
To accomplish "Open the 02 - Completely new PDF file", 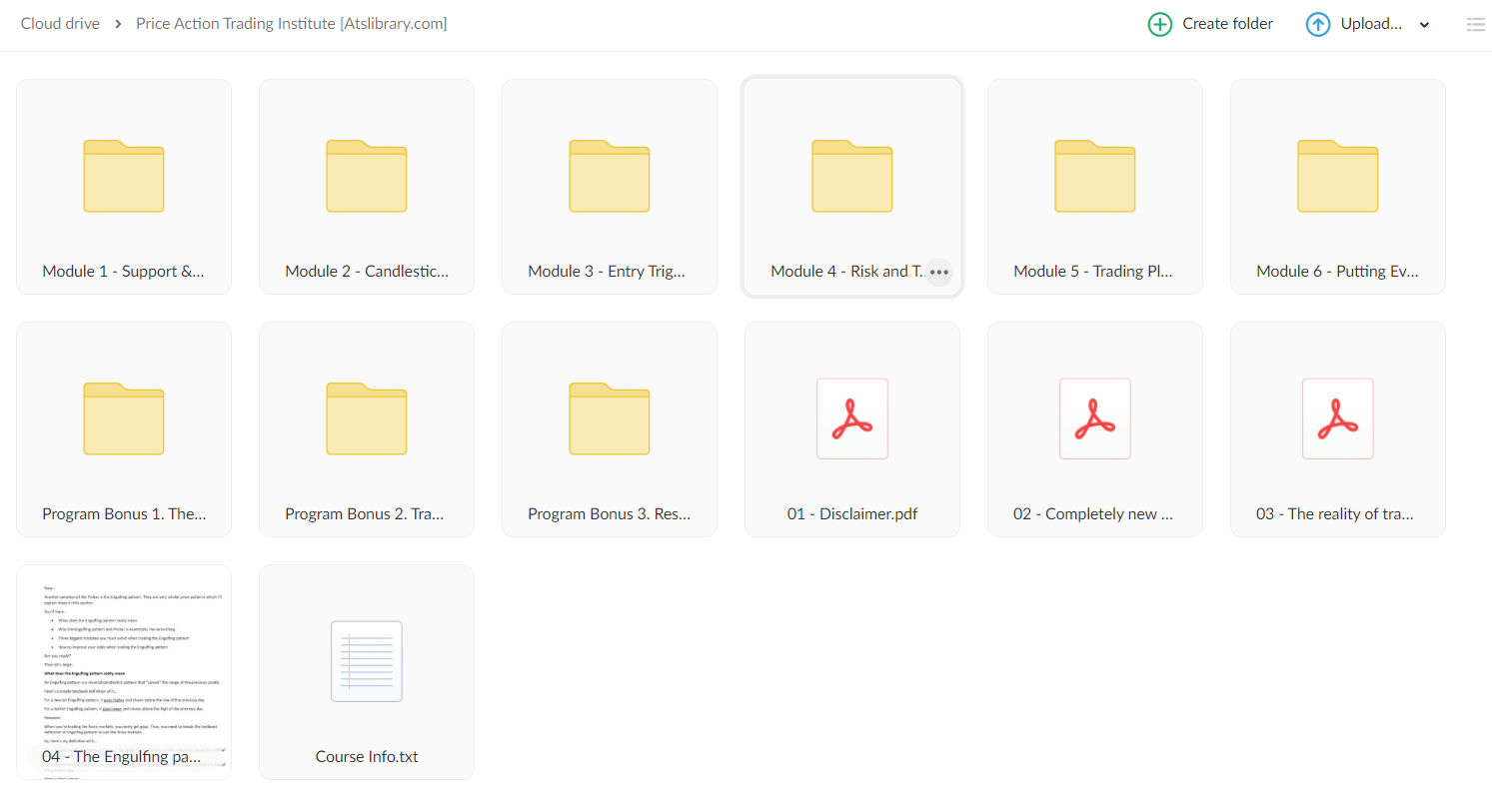I will 1094,419.
